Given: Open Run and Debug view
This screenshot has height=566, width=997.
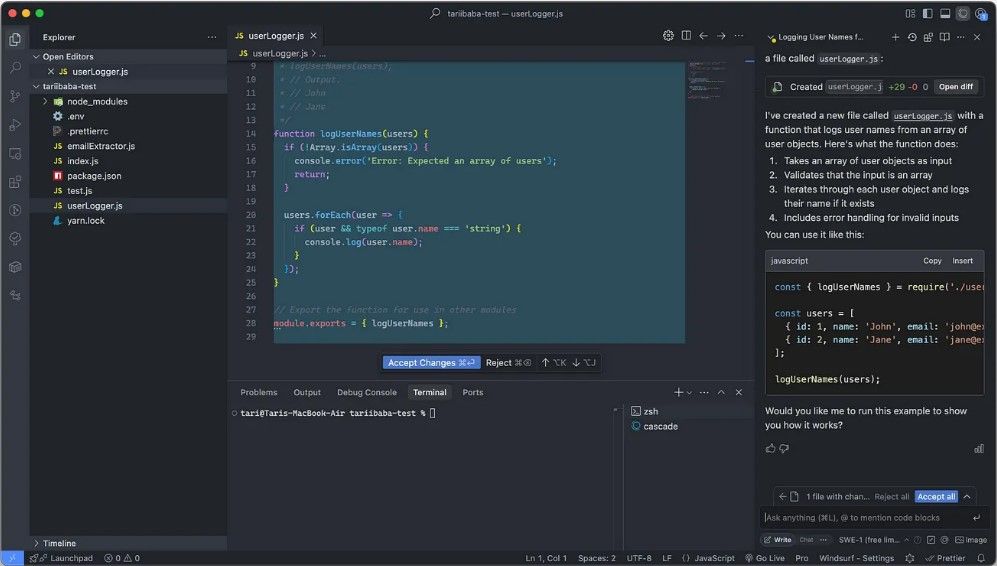Looking at the screenshot, I should pyautogui.click(x=15, y=125).
